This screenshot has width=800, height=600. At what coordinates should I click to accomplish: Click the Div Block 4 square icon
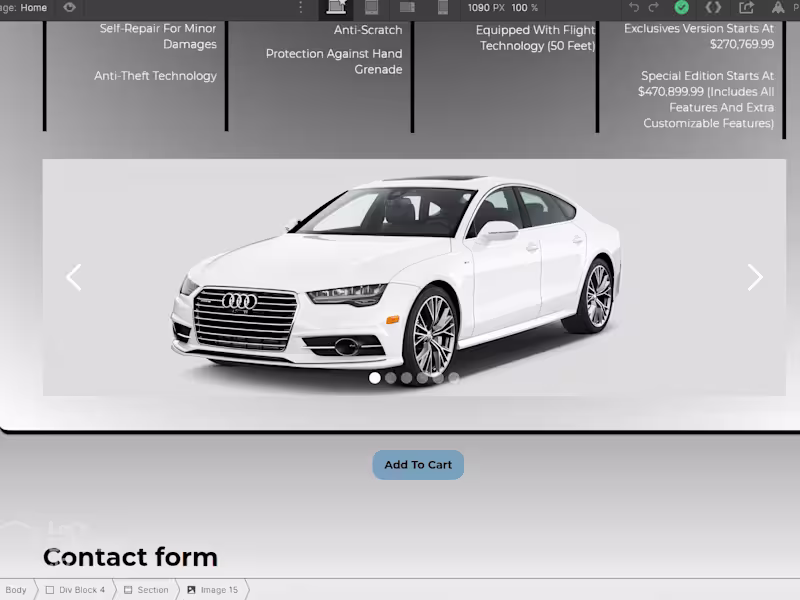click(49, 590)
